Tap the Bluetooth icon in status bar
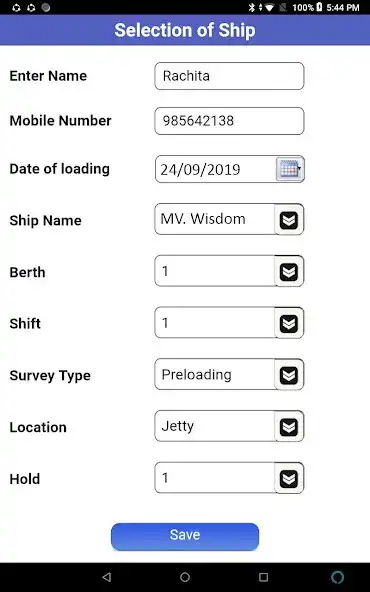The image size is (370, 592). coord(251,7)
